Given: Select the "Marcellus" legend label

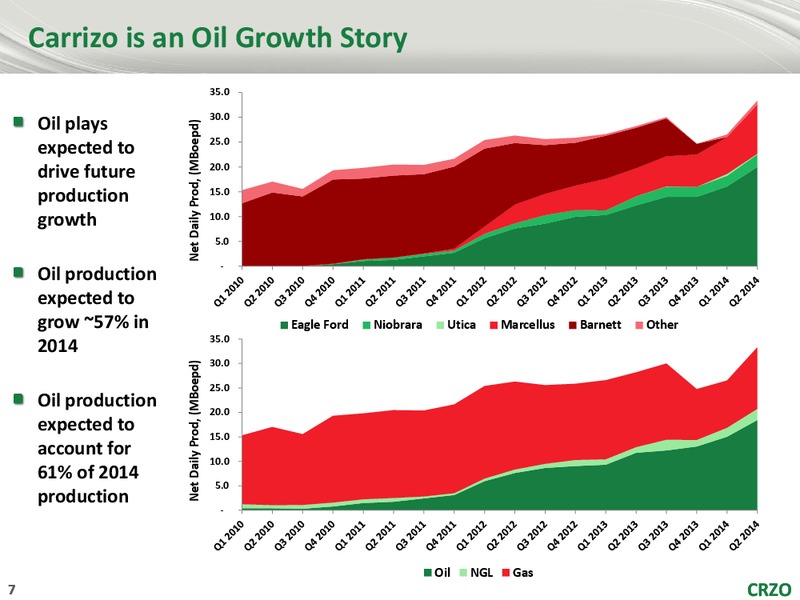Looking at the screenshot, I should coord(528,325).
